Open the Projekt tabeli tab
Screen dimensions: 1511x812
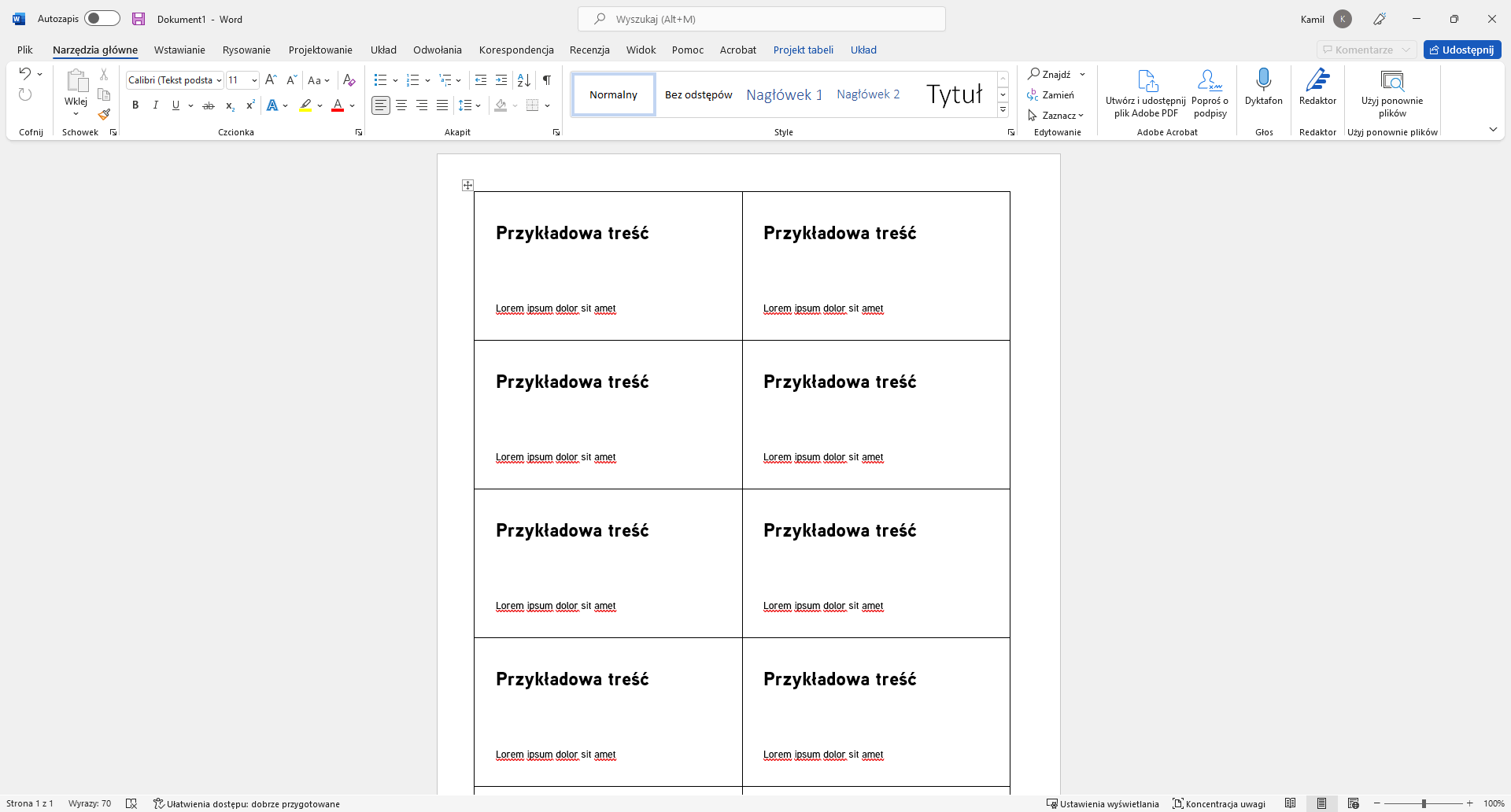(803, 50)
